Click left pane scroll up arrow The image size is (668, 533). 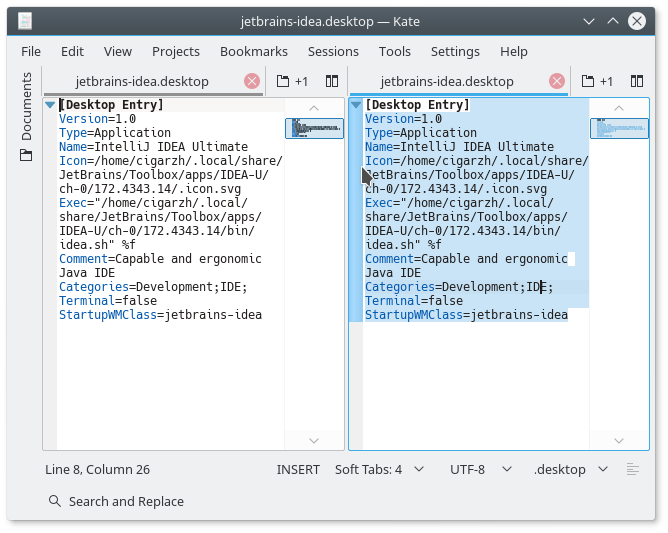[x=314, y=108]
